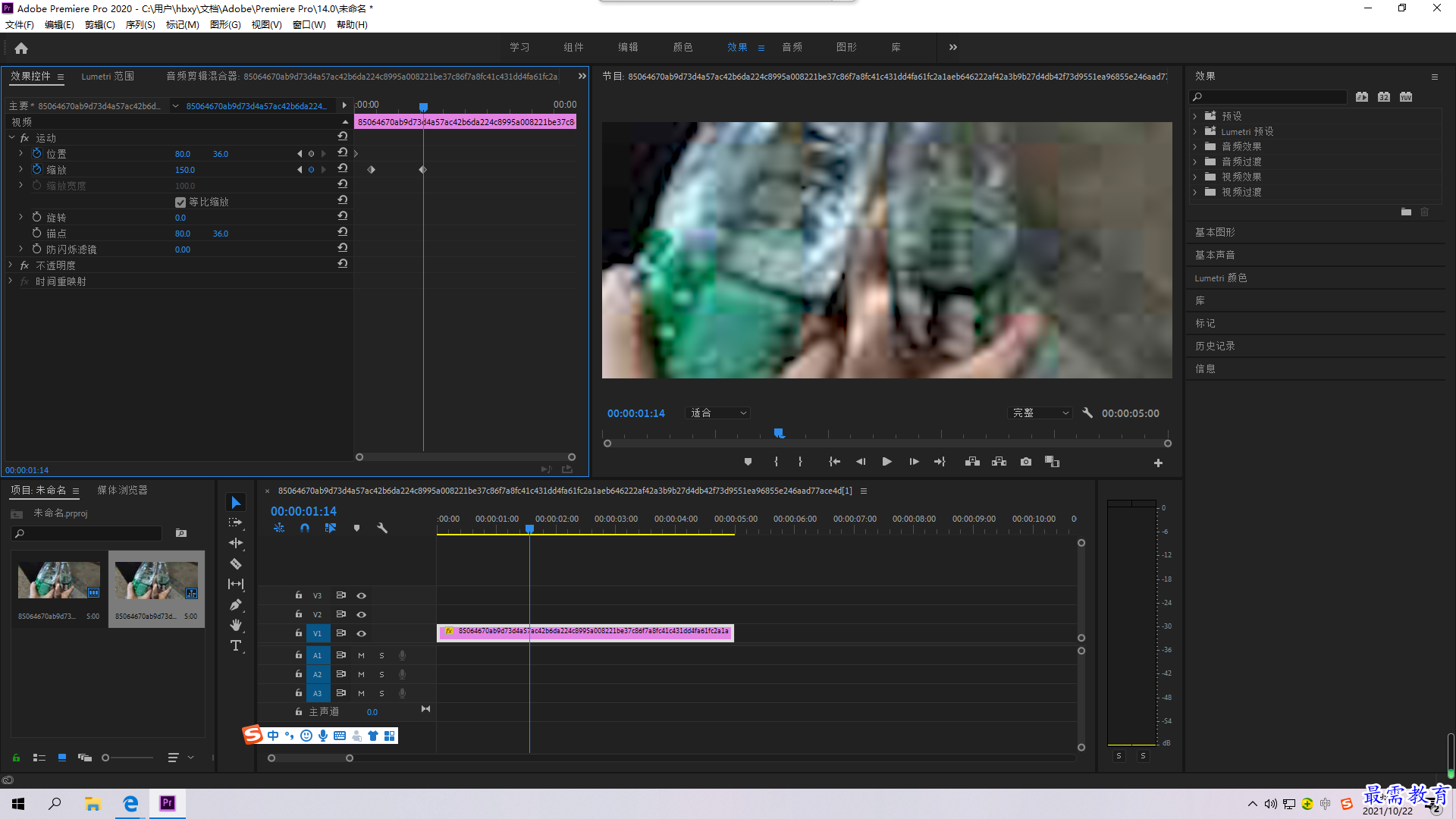Viewport: 1456px width, 819px height.
Task: Expand the Lumetri presets folder
Action: [x=1195, y=131]
